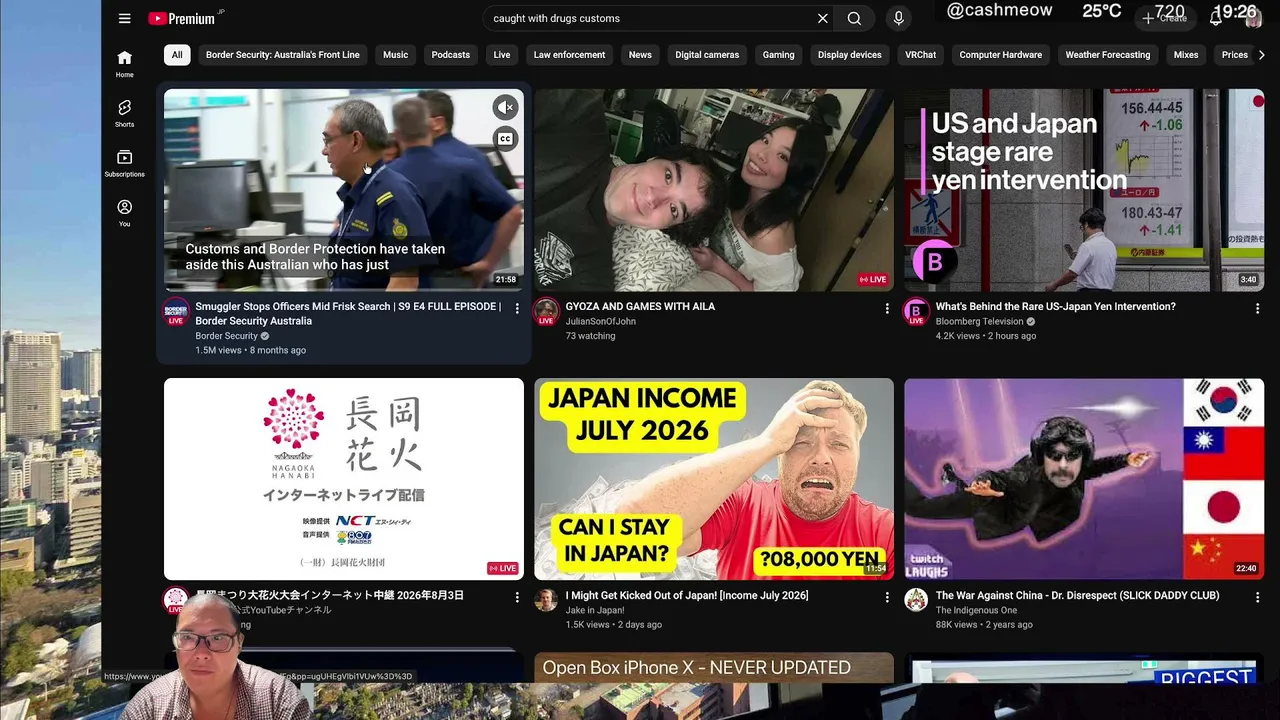This screenshot has height=720, width=1280.
Task: Visit the JulianSonOfJohn channel link
Action: tap(600, 321)
